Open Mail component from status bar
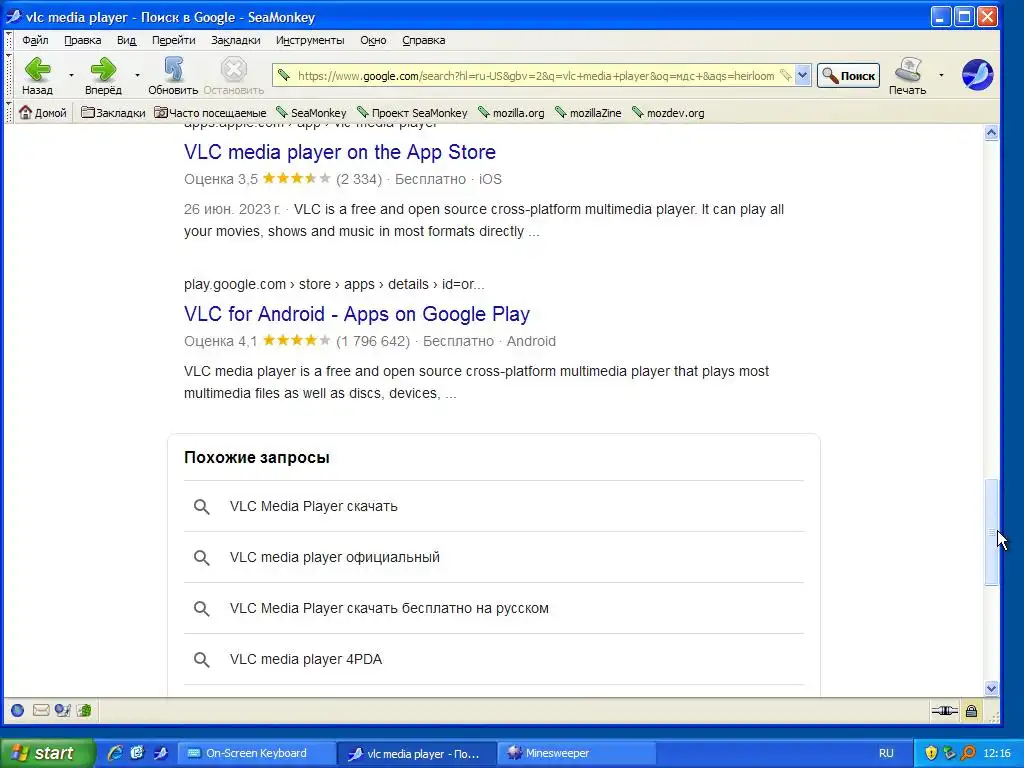The image size is (1024, 768). (x=40, y=711)
